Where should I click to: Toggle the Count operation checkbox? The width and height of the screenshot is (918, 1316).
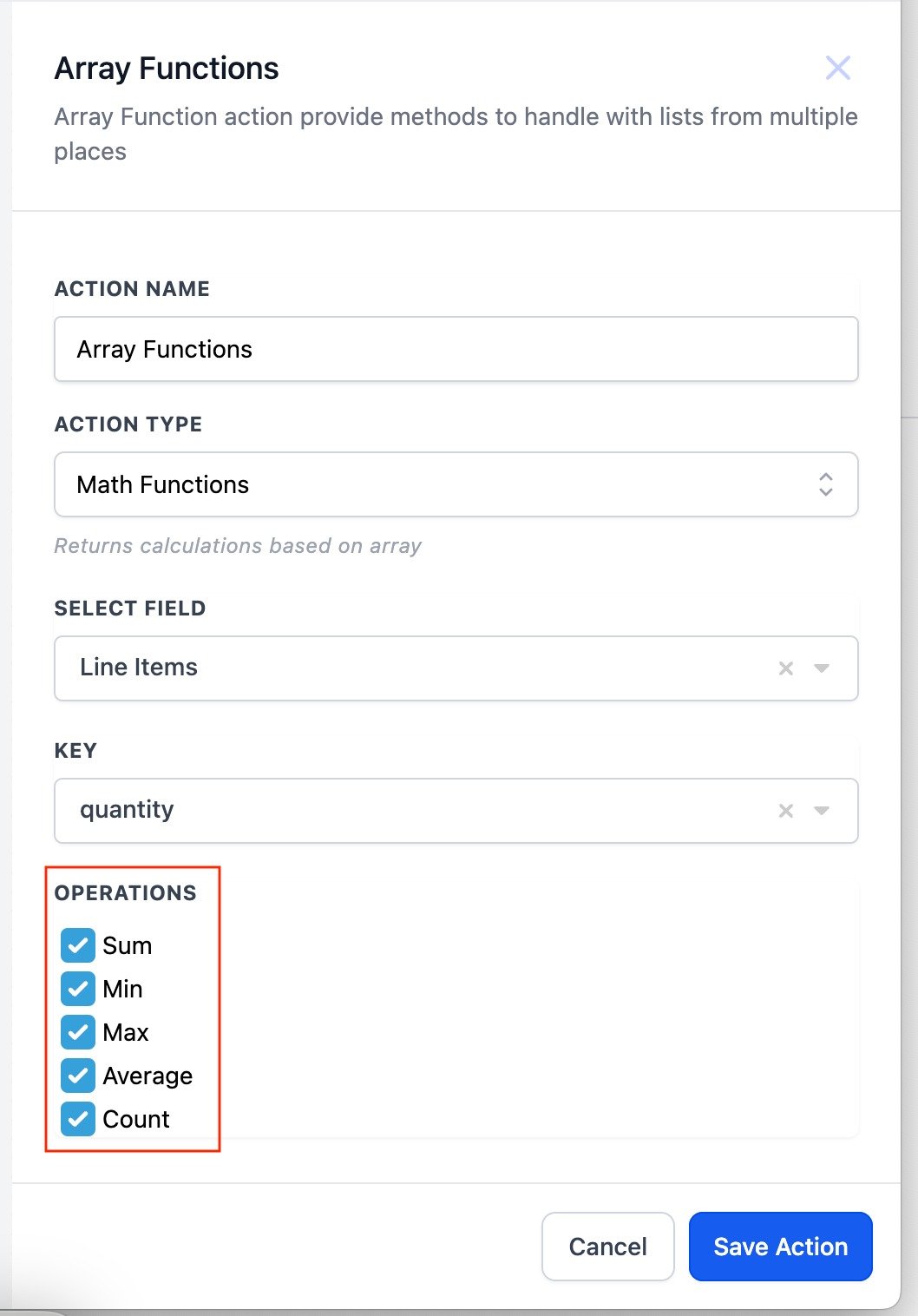[78, 1119]
